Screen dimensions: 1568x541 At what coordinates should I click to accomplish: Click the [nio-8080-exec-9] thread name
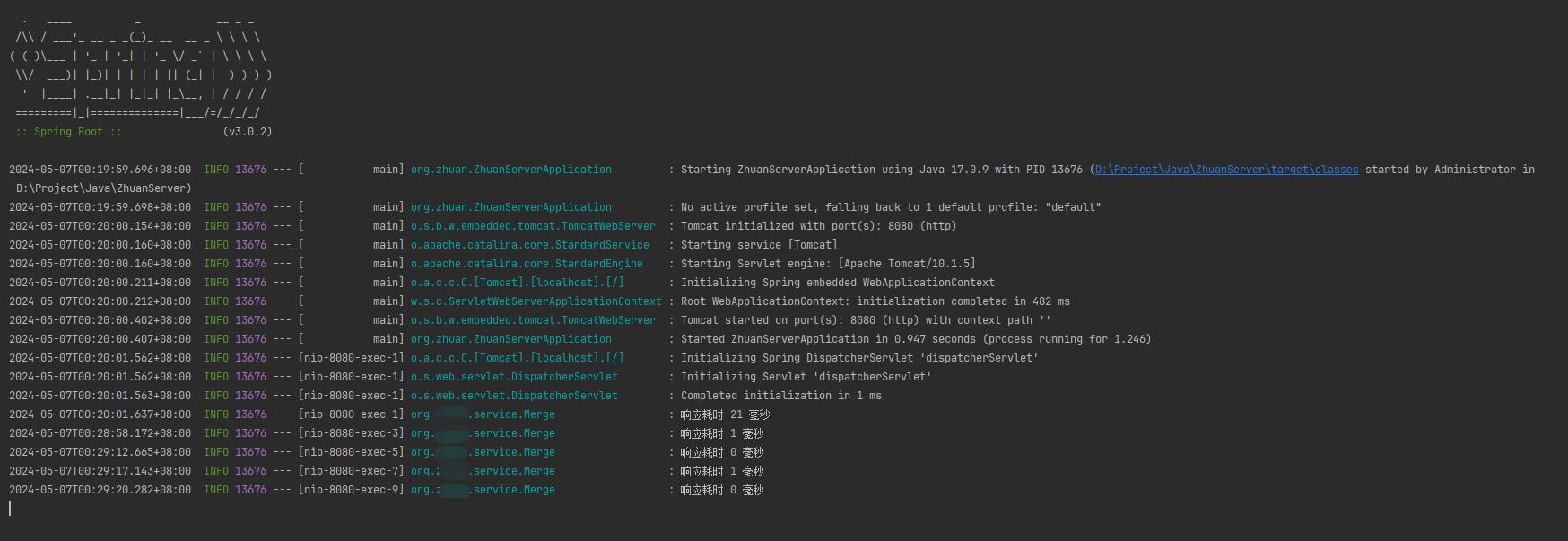tap(351, 490)
